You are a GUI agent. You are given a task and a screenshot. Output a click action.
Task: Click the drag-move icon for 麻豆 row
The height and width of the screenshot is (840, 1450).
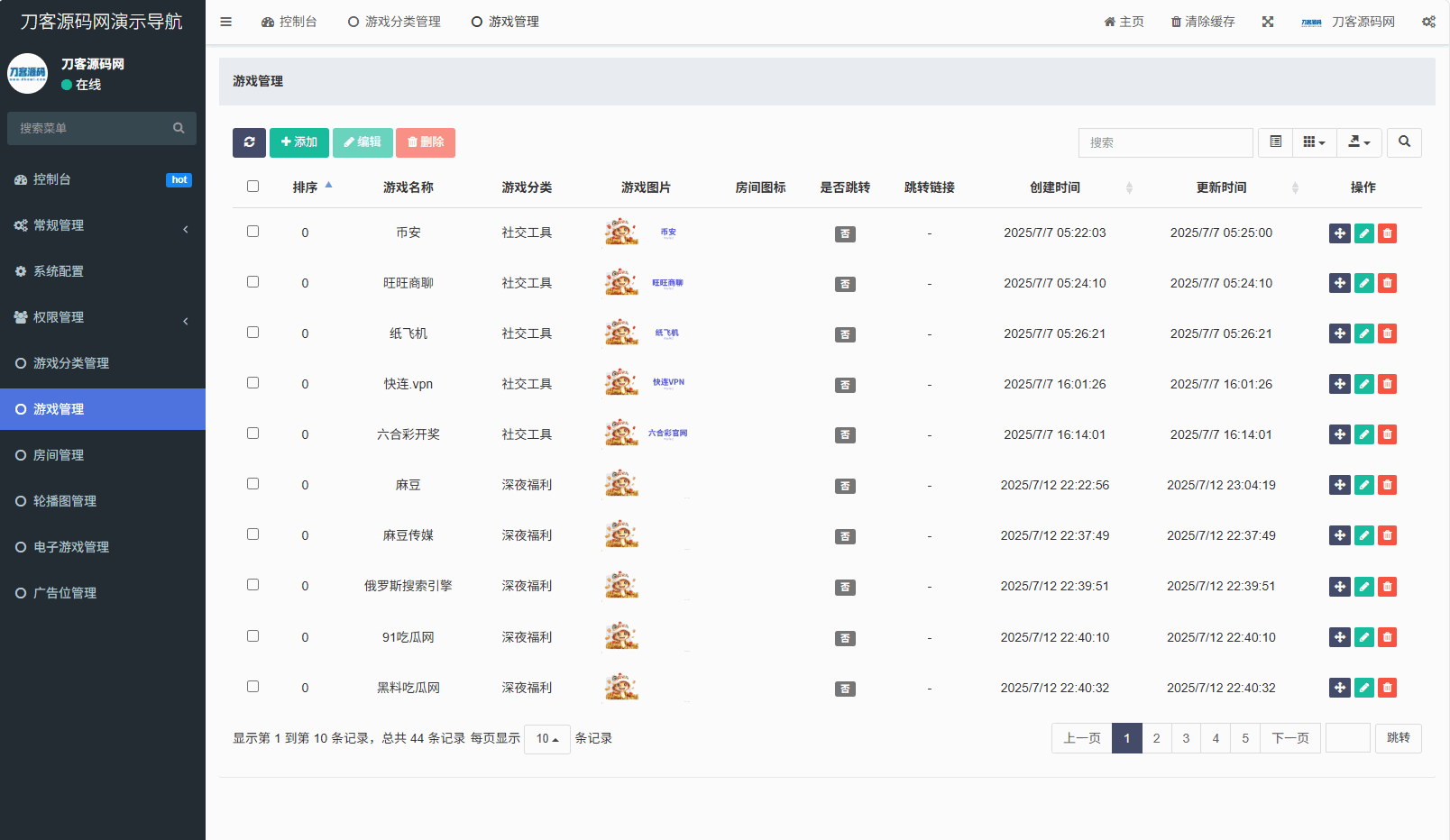pyautogui.click(x=1340, y=485)
